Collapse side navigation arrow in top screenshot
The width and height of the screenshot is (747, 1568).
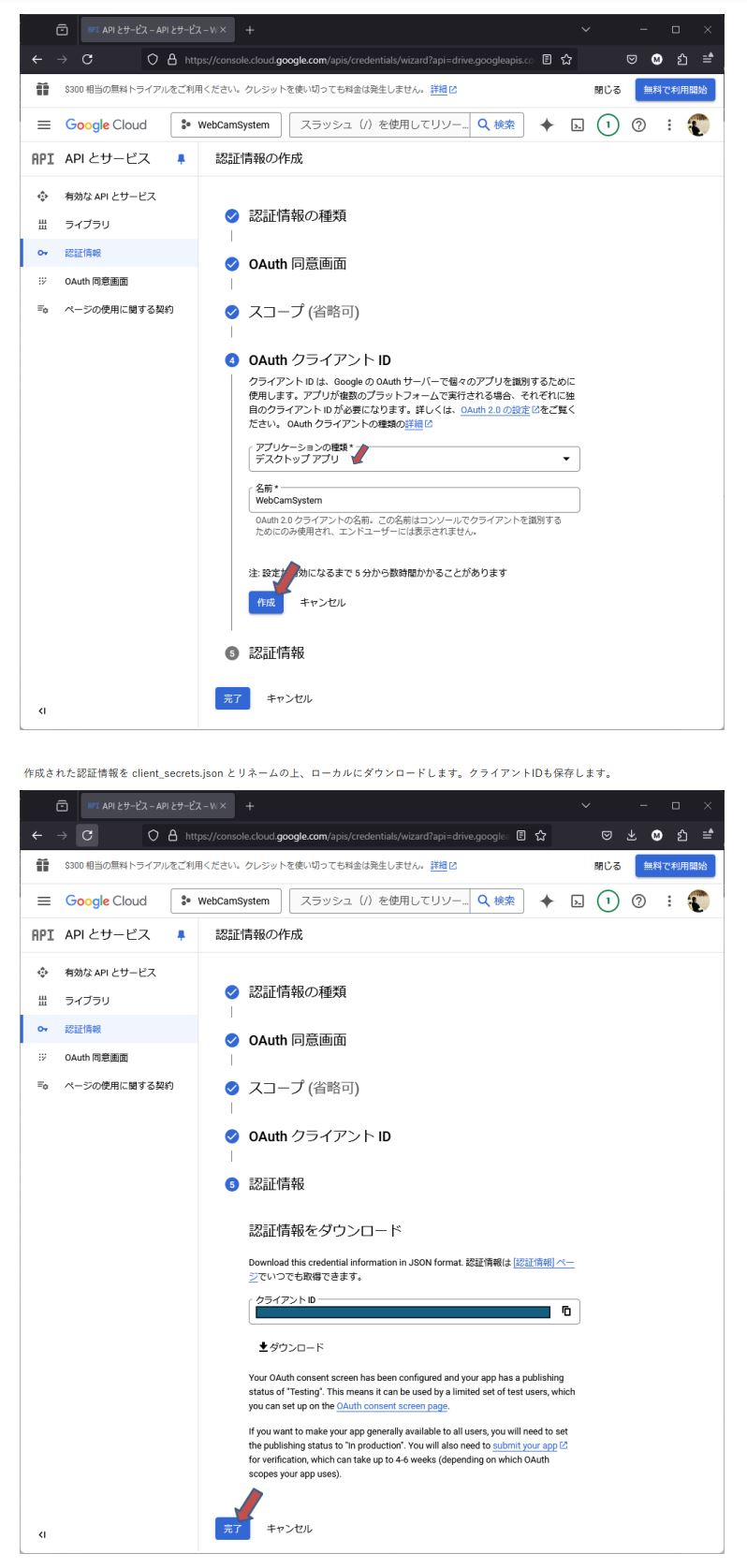coord(42,711)
